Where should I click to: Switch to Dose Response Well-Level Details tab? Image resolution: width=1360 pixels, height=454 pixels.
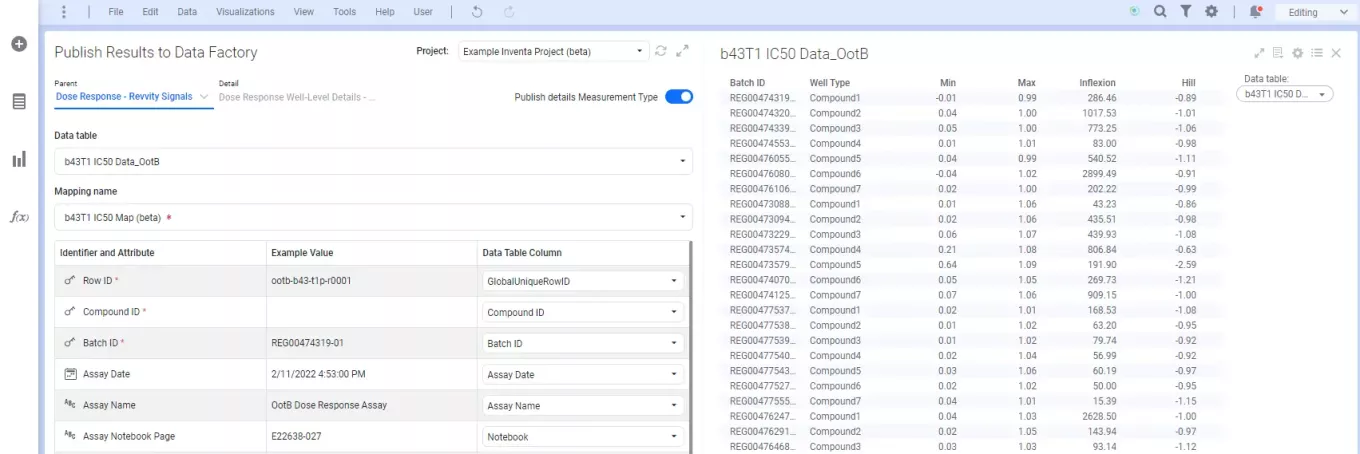tap(297, 97)
